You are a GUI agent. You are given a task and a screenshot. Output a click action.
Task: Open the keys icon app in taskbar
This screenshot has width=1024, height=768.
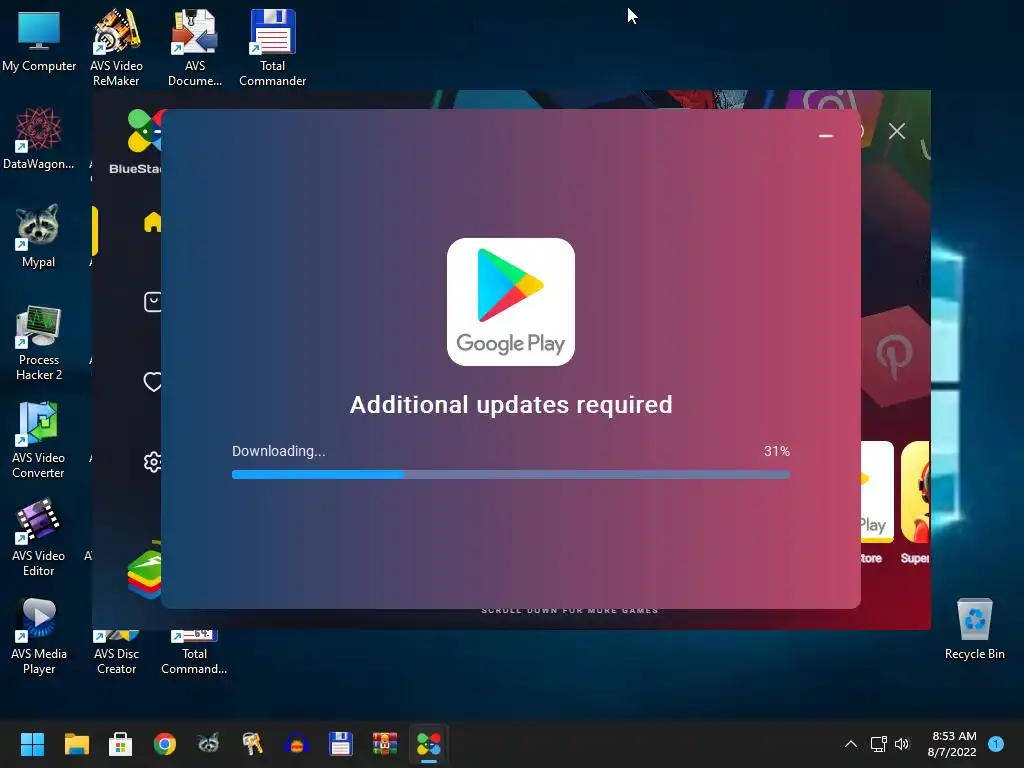pos(253,744)
